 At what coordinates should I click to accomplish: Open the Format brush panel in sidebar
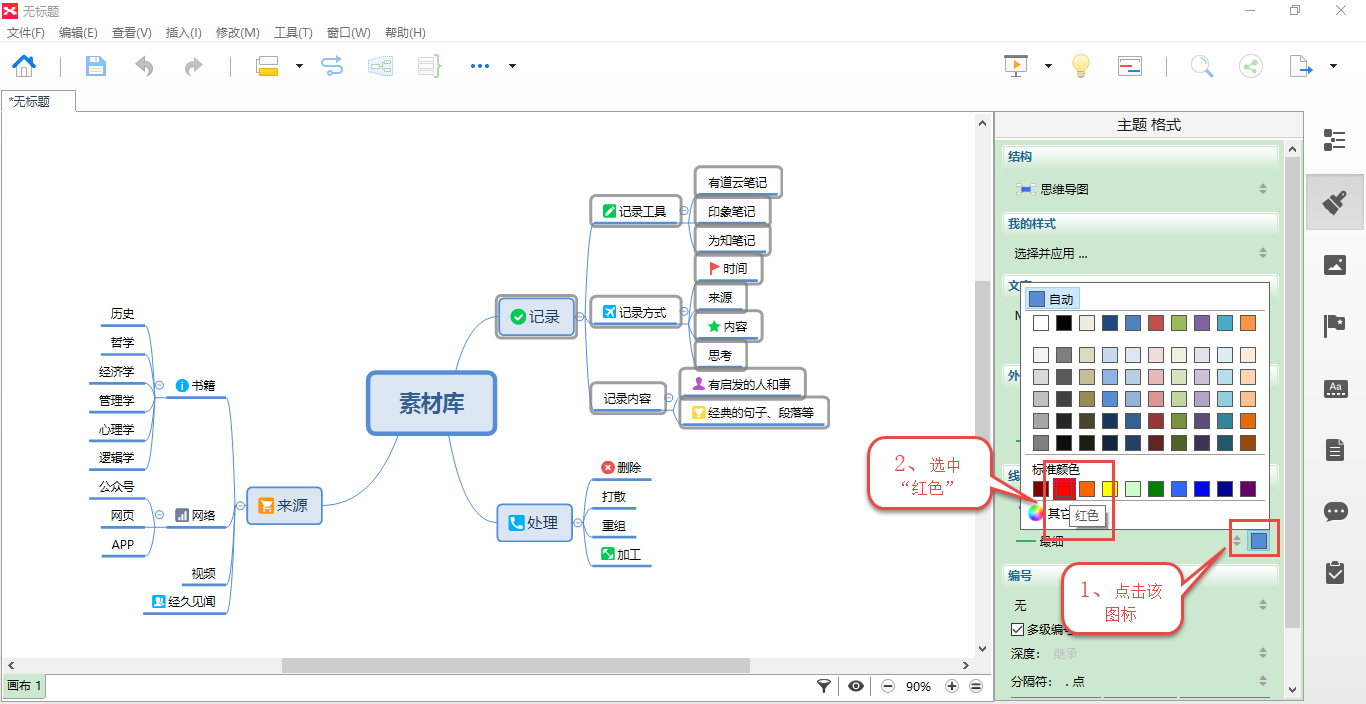(1335, 203)
